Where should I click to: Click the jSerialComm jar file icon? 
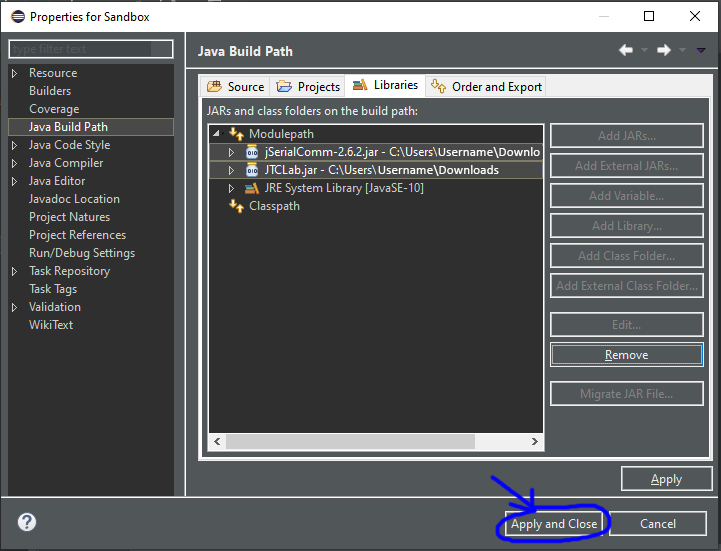point(252,152)
